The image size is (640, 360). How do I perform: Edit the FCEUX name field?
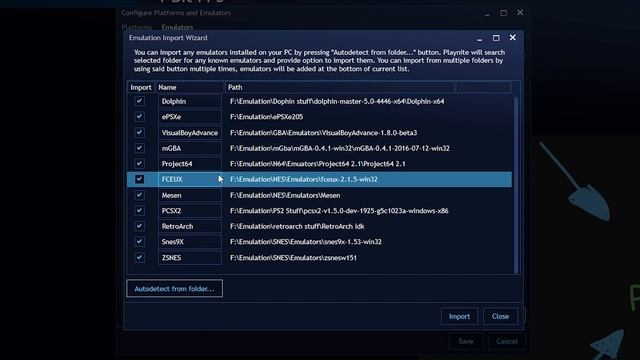point(190,179)
